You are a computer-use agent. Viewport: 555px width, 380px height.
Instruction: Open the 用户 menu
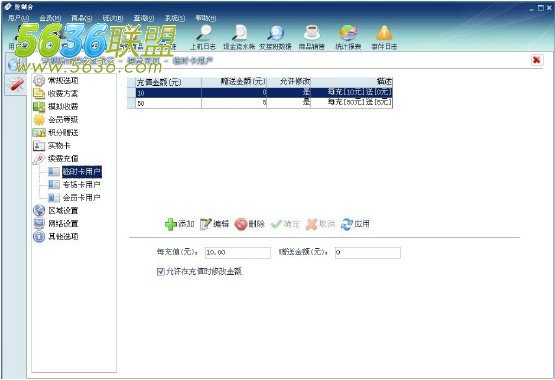point(19,18)
